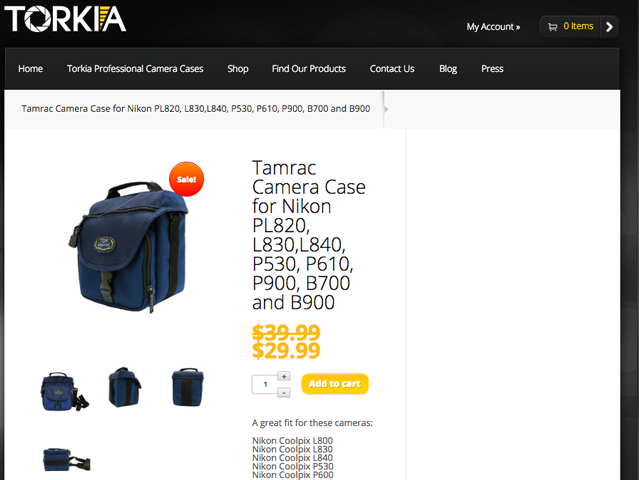The width and height of the screenshot is (640, 480).
Task: Expand cart with the arrow button
Action: point(609,27)
